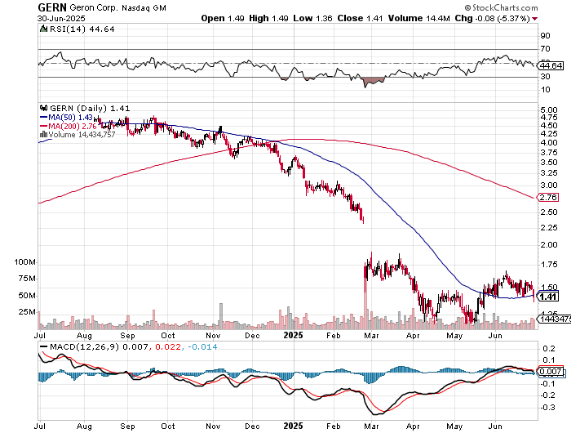The image size is (571, 433).
Task: Click the red down-arrow change indicator
Action: tap(535, 19)
